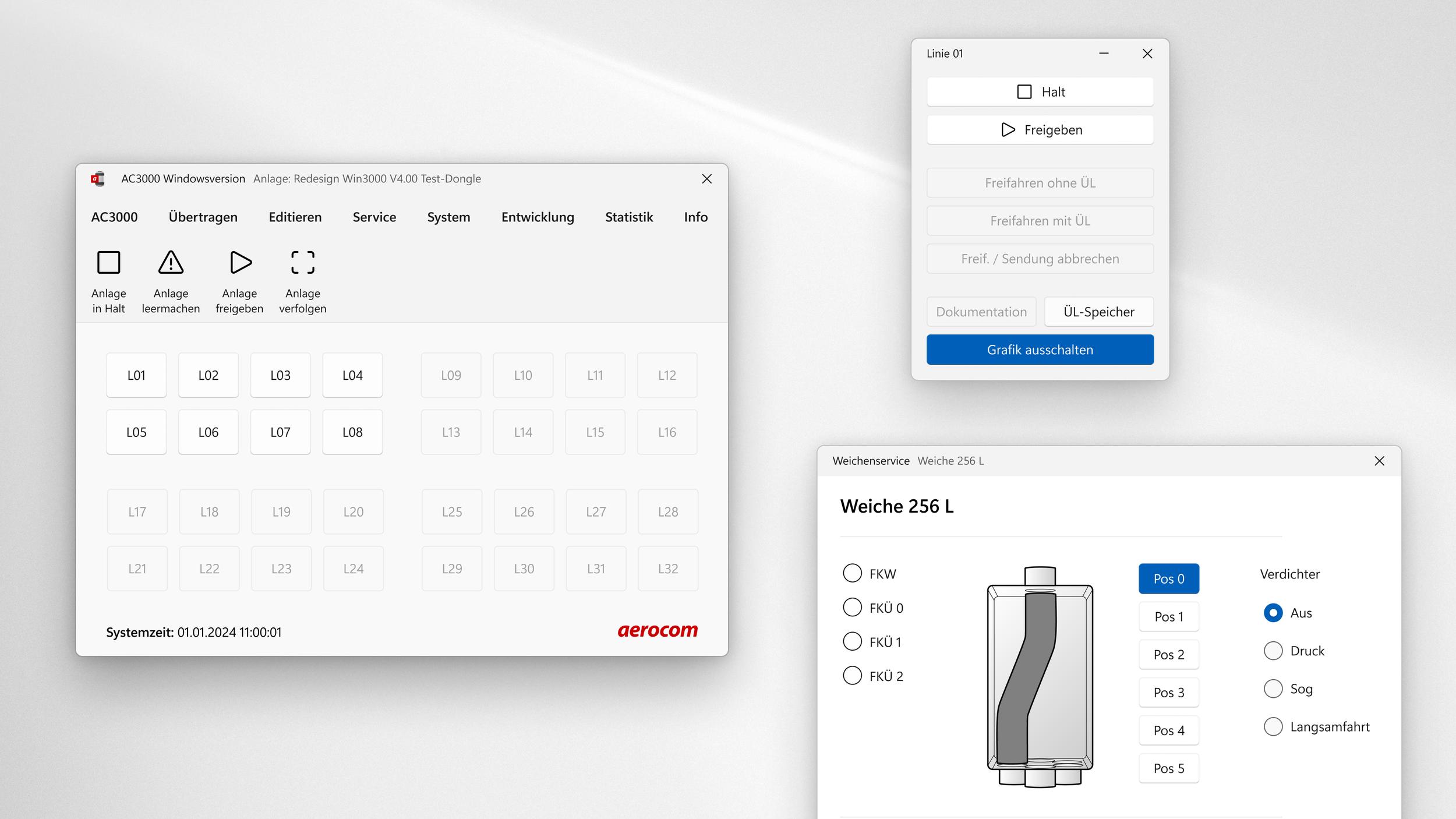Open the AC3000 menu
1456x819 pixels.
(114, 217)
